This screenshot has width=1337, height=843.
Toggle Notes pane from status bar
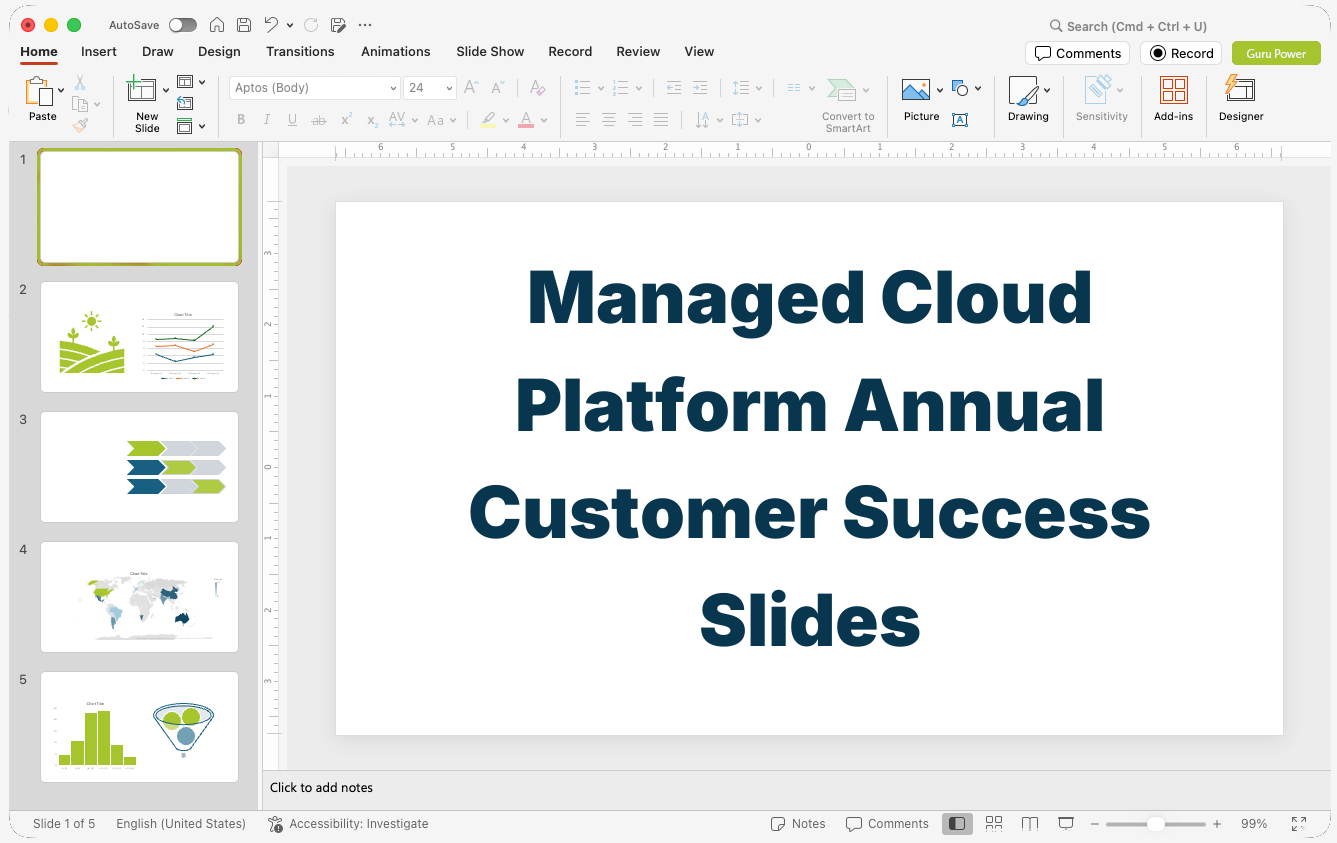[x=798, y=824]
